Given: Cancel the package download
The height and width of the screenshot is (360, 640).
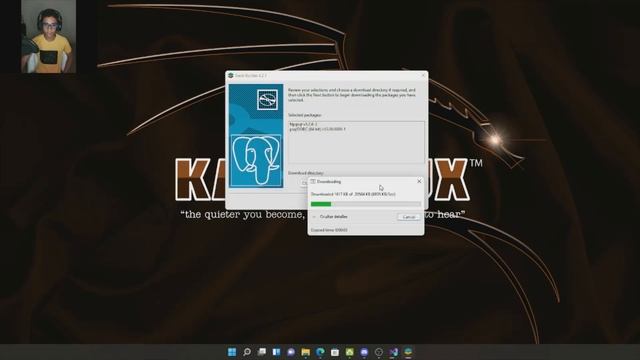Looking at the screenshot, I should click(409, 217).
